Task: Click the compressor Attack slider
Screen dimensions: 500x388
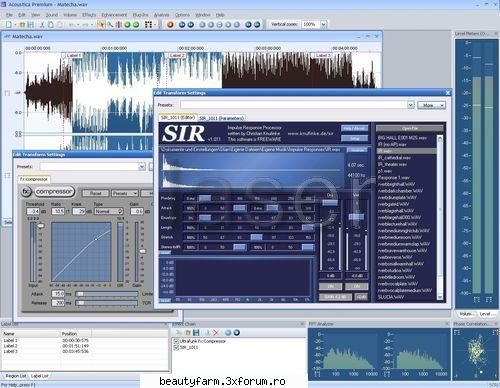Action: click(x=107, y=294)
